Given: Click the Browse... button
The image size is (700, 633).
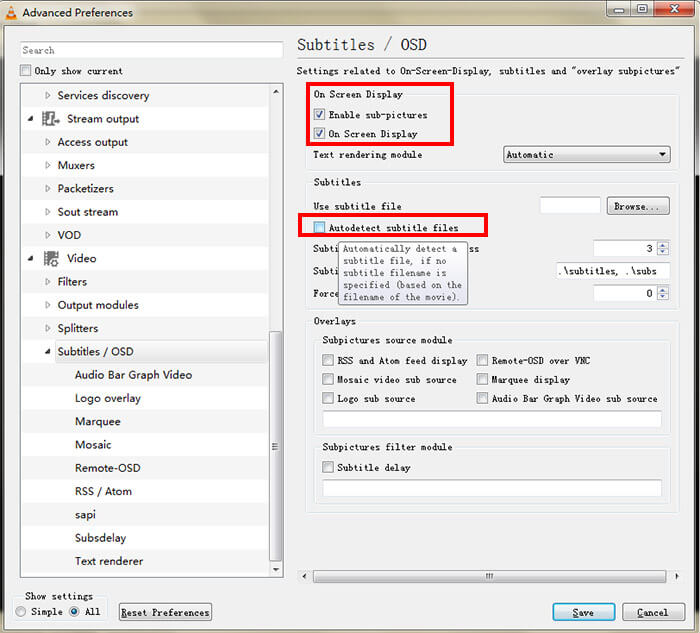Looking at the screenshot, I should point(638,206).
